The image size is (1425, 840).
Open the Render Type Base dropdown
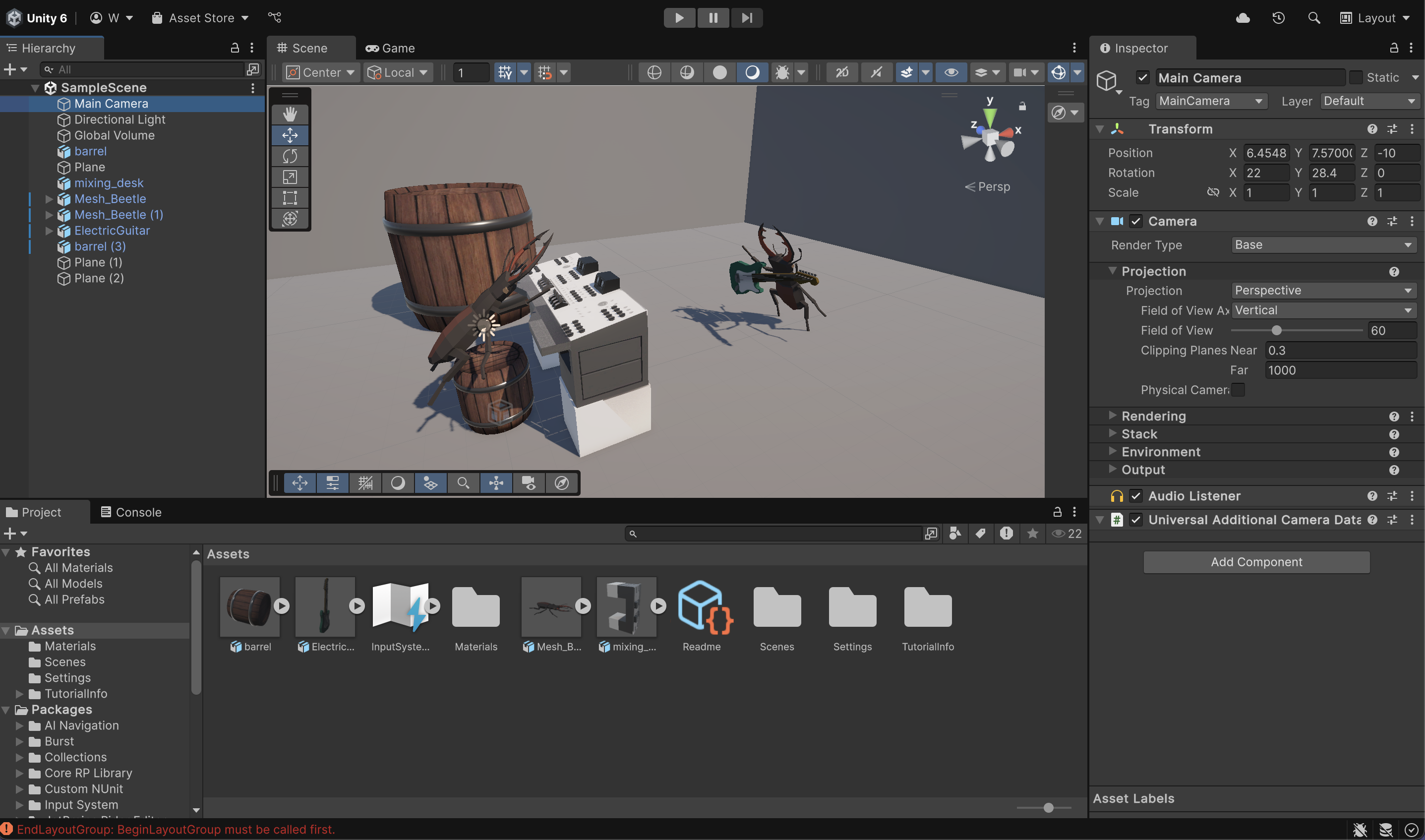(1323, 245)
